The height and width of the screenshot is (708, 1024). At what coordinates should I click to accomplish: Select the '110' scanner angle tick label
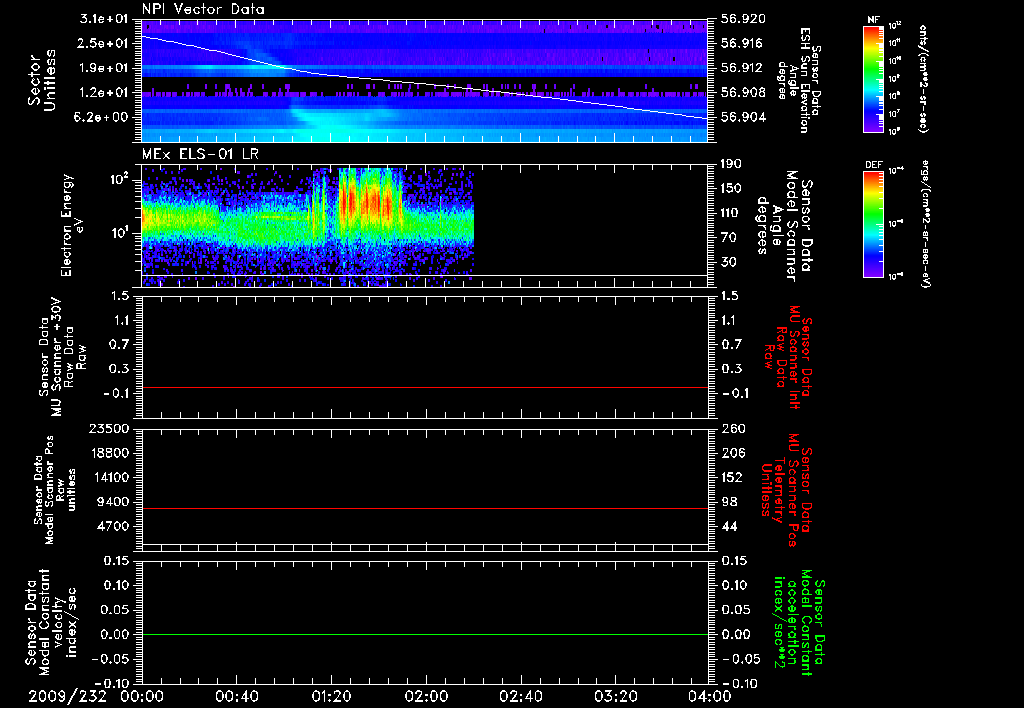pyautogui.click(x=731, y=213)
